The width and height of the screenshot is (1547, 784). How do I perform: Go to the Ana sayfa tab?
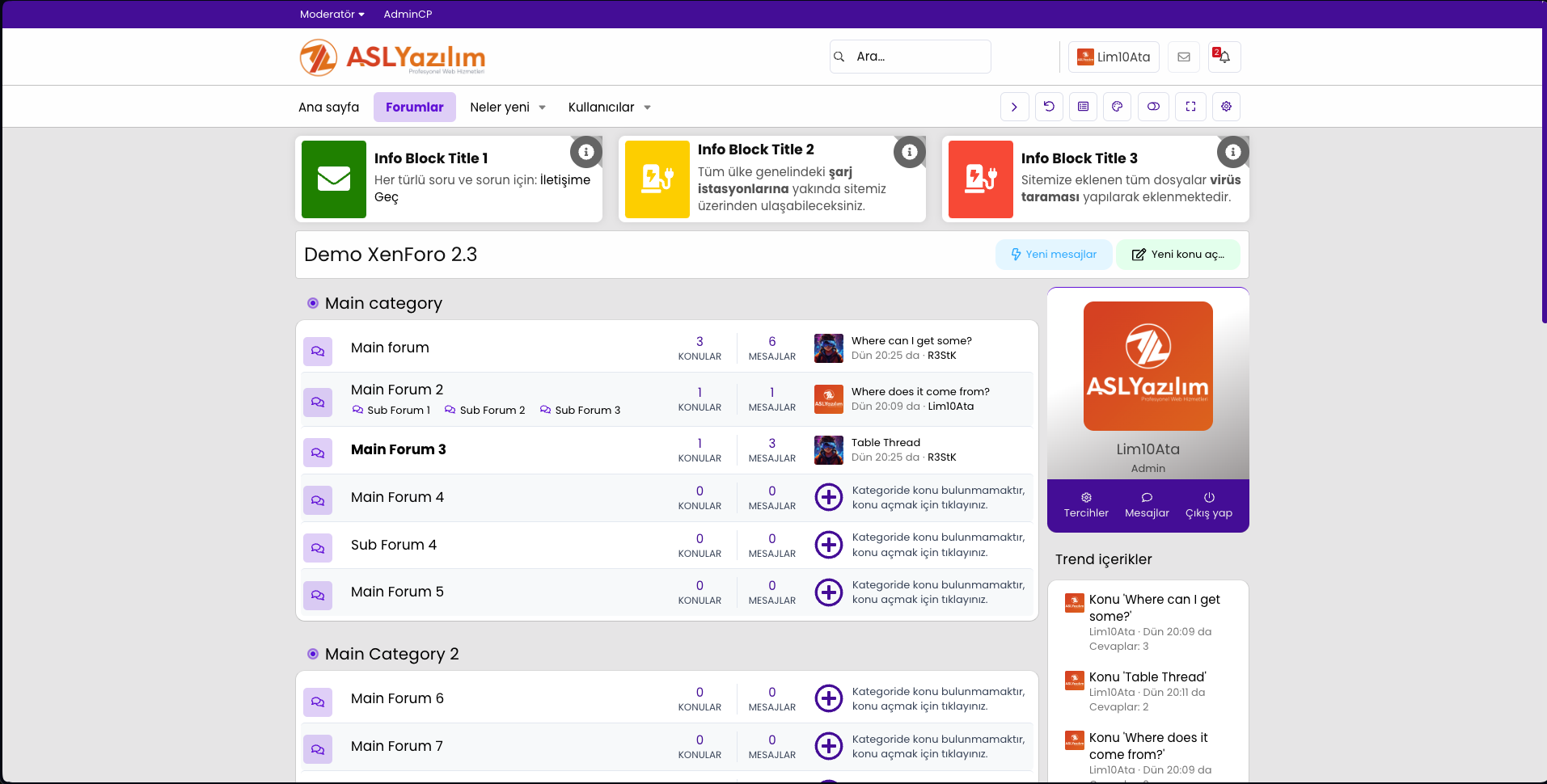(x=328, y=107)
